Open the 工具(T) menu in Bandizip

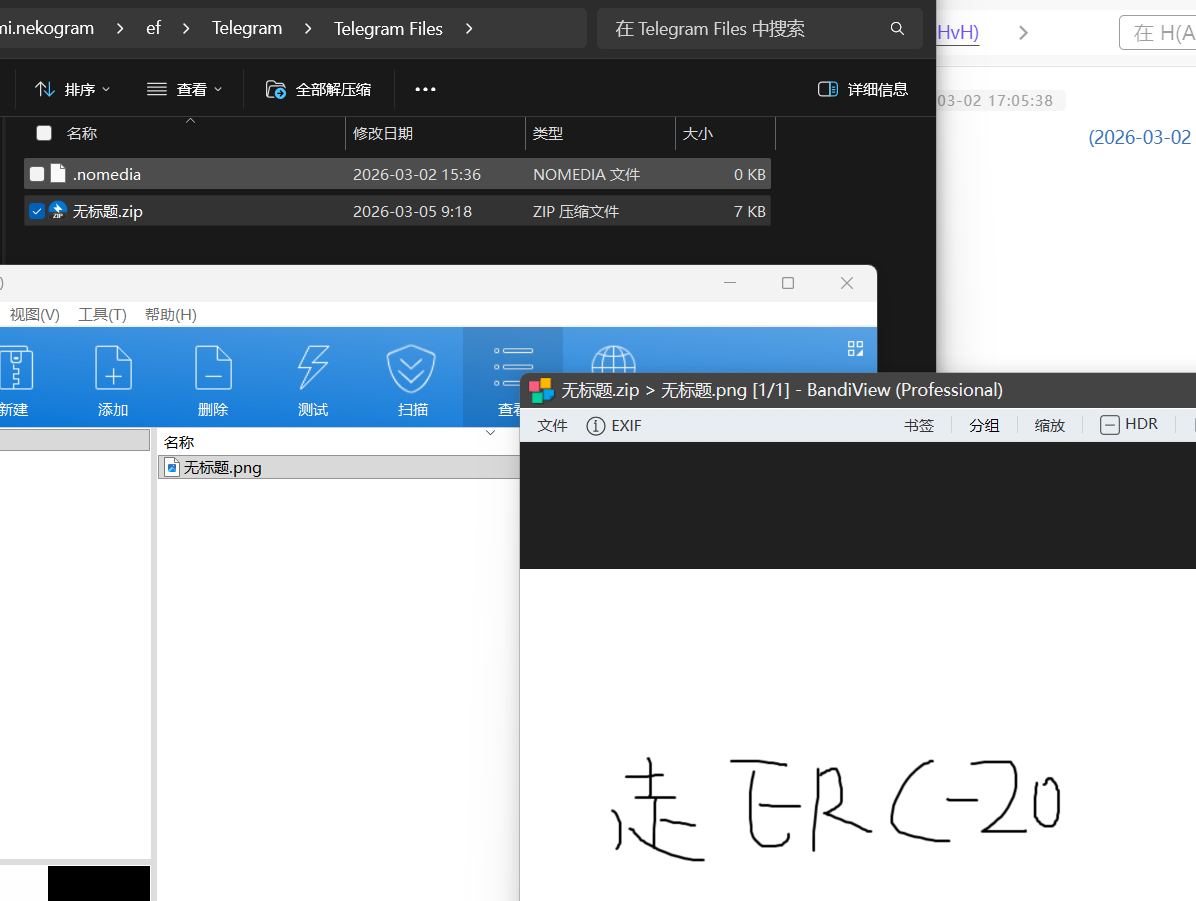(102, 314)
